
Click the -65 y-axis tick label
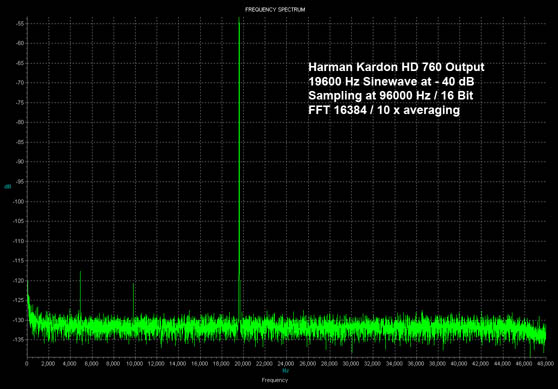pyautogui.click(x=20, y=63)
